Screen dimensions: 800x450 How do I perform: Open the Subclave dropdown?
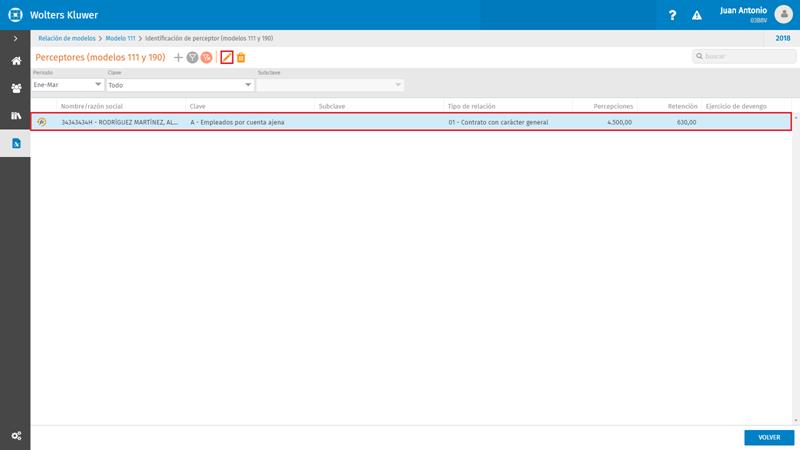pyautogui.click(x=330, y=85)
